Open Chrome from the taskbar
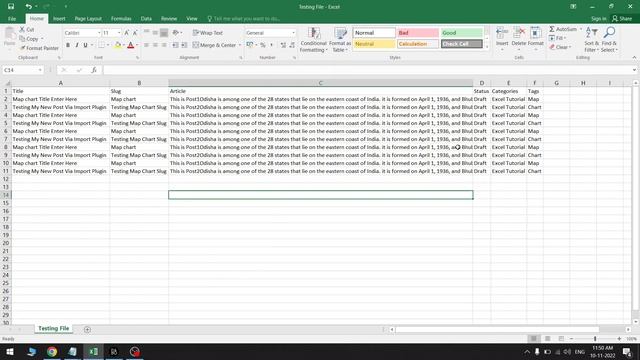 (52, 351)
